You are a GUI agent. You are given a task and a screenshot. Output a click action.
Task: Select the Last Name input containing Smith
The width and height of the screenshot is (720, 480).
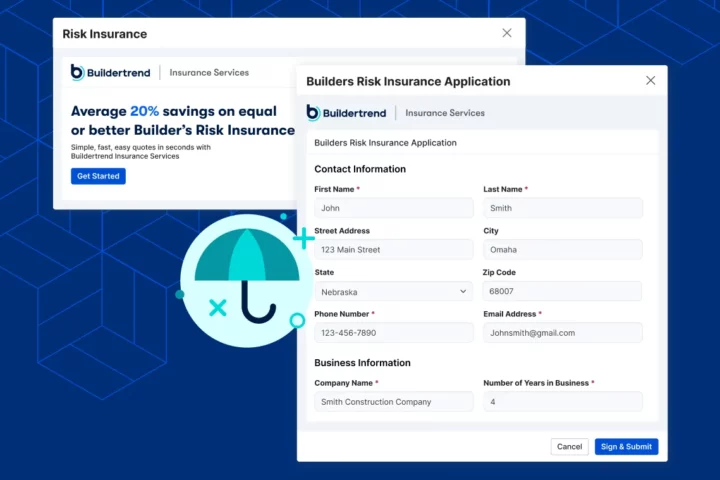[562, 208]
